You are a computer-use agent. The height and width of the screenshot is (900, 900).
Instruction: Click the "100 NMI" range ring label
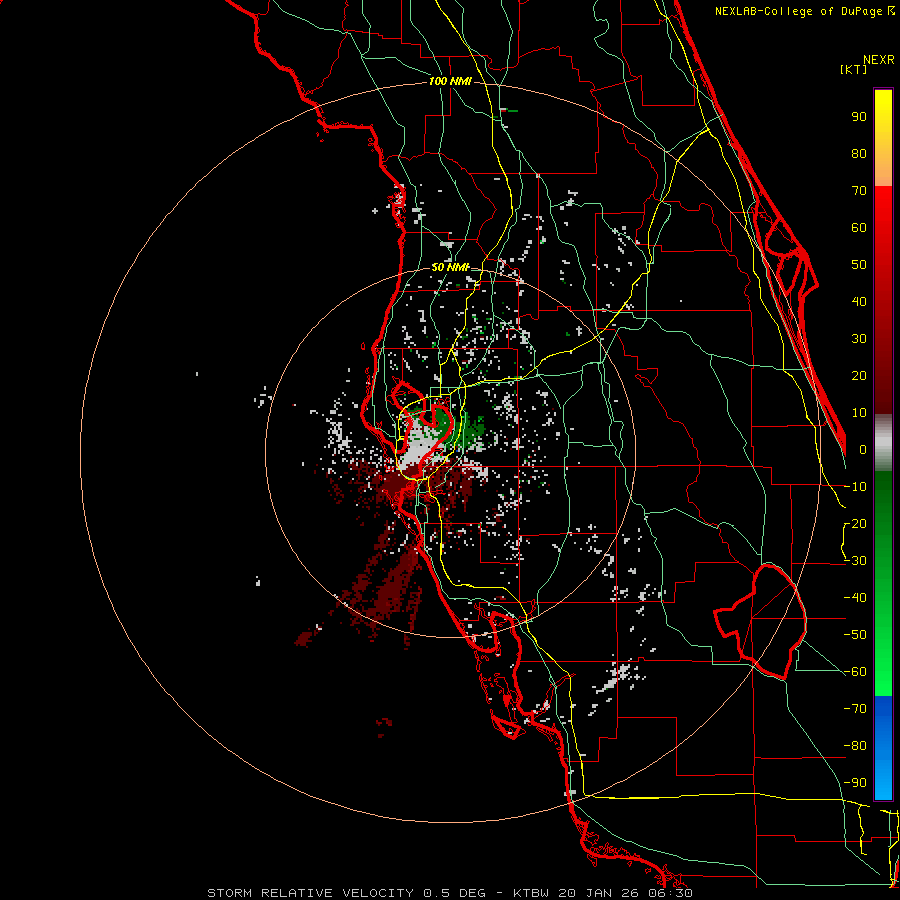coord(450,82)
